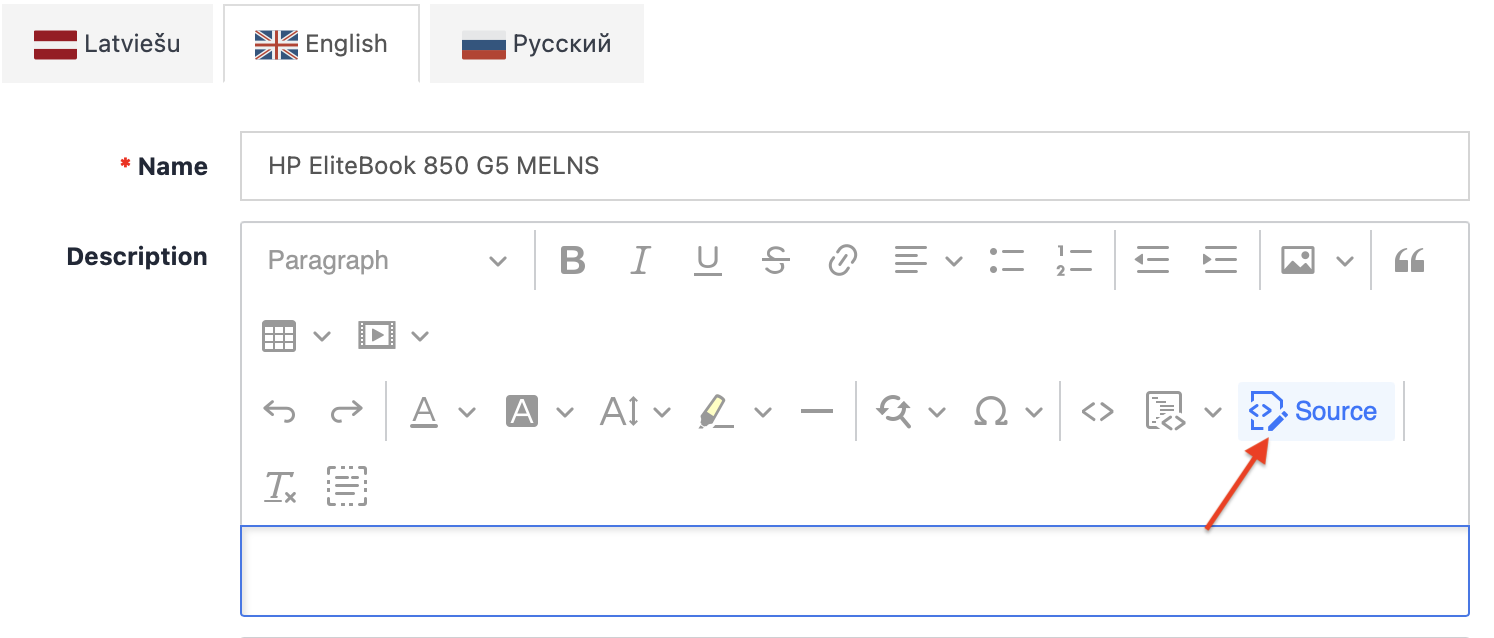The height and width of the screenshot is (638, 1494).
Task: Apply strikethrough to text
Action: 775,261
